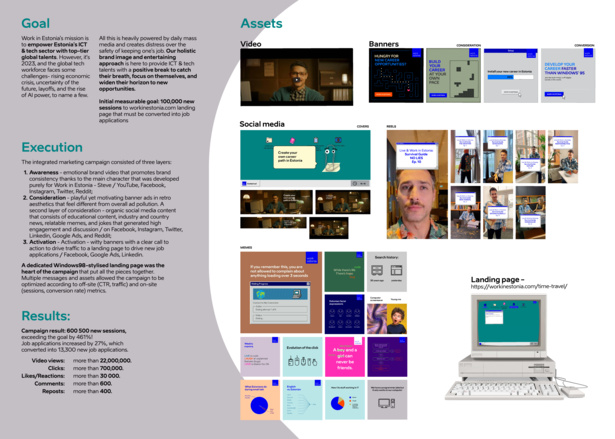Open the Computer screensaver vs Young me meme
This screenshot has width=615, height=439.
coord(387,314)
